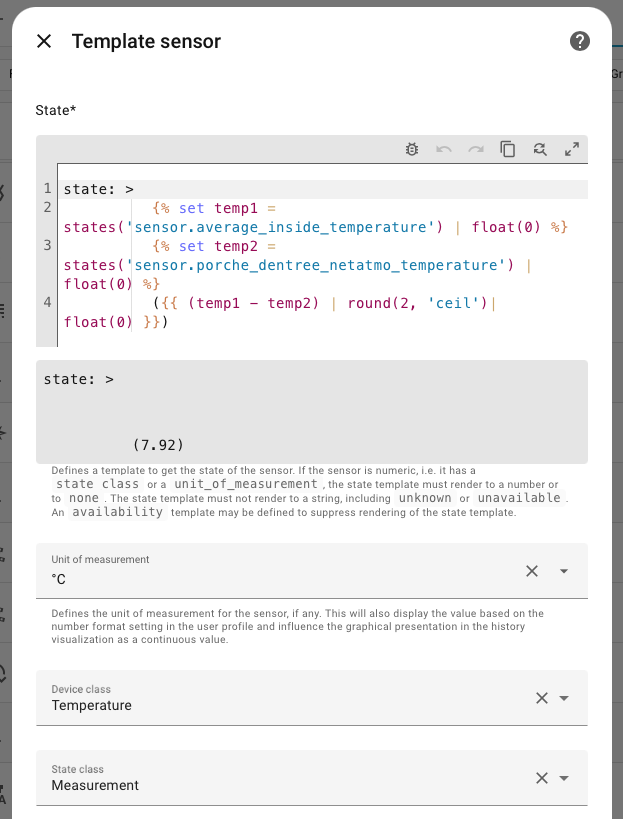The width and height of the screenshot is (623, 819).
Task: Click into the Unit of measurement field
Action: pyautogui.click(x=280, y=578)
